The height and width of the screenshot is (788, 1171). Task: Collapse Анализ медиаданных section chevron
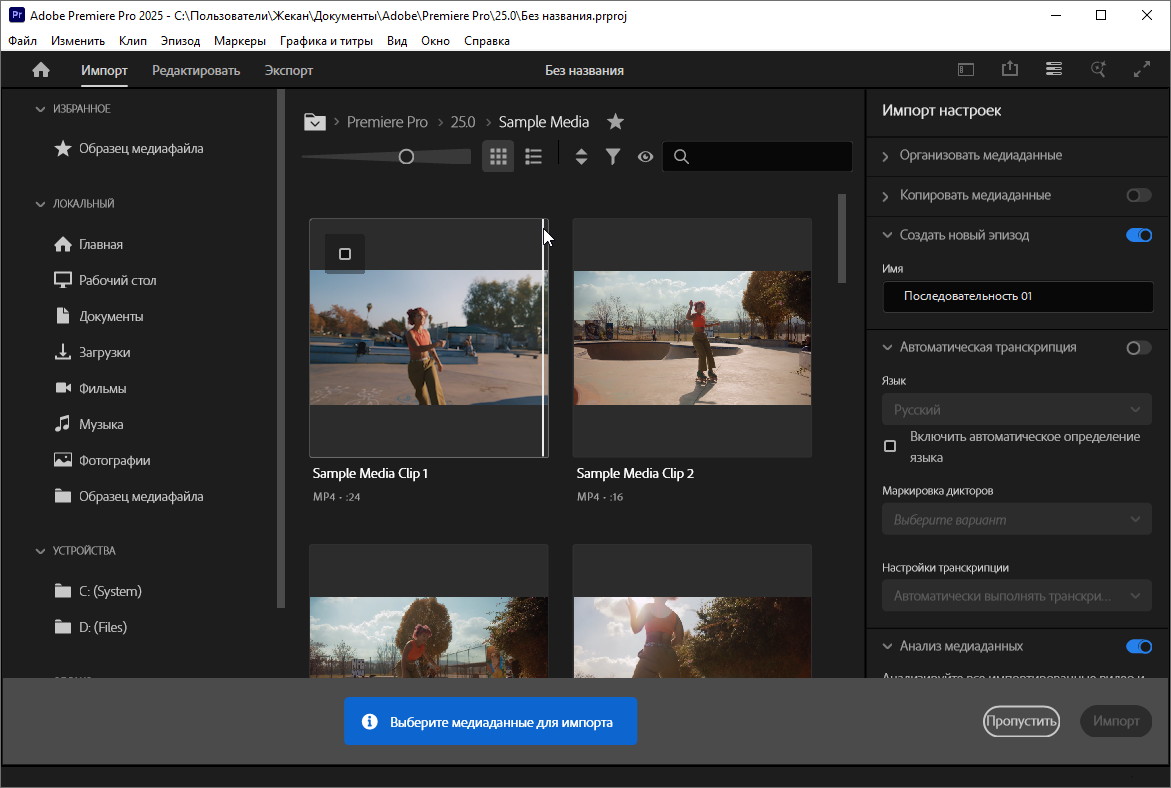pyautogui.click(x=887, y=646)
